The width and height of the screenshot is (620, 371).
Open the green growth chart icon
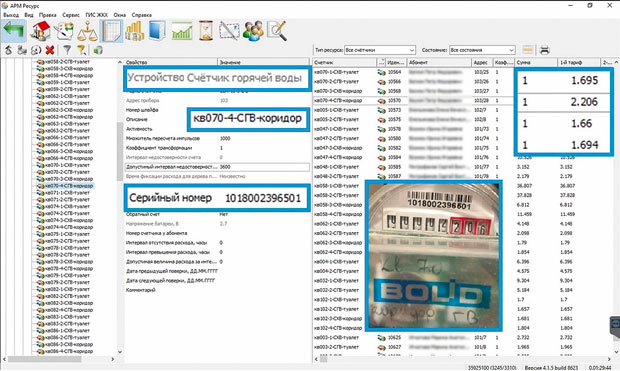pyautogui.click(x=182, y=31)
